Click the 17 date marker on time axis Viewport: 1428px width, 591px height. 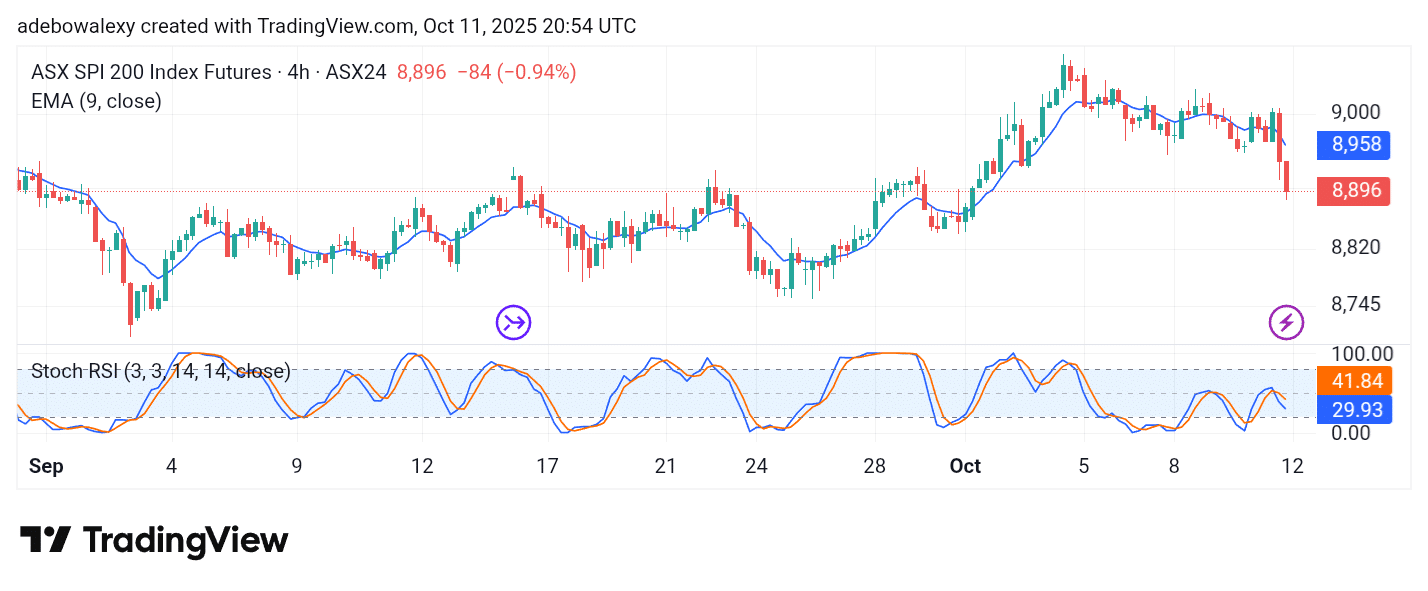(x=546, y=467)
